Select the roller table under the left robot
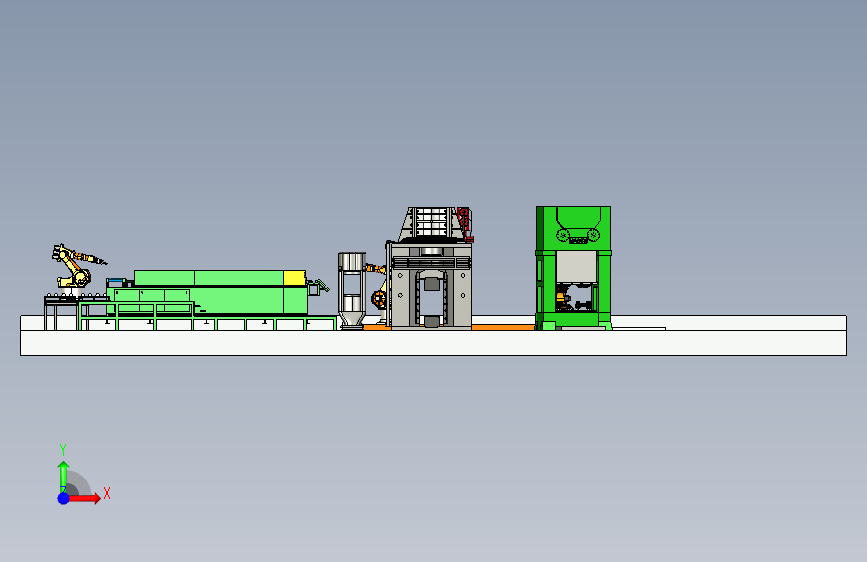The image size is (867, 562). pyautogui.click(x=76, y=312)
